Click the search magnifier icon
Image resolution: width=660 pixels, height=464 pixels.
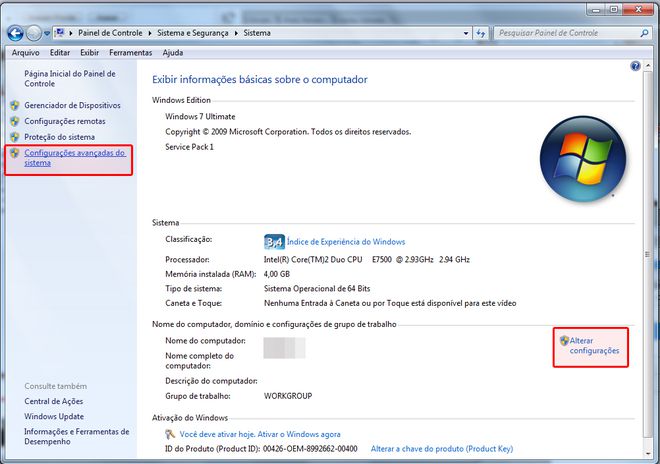tap(644, 33)
